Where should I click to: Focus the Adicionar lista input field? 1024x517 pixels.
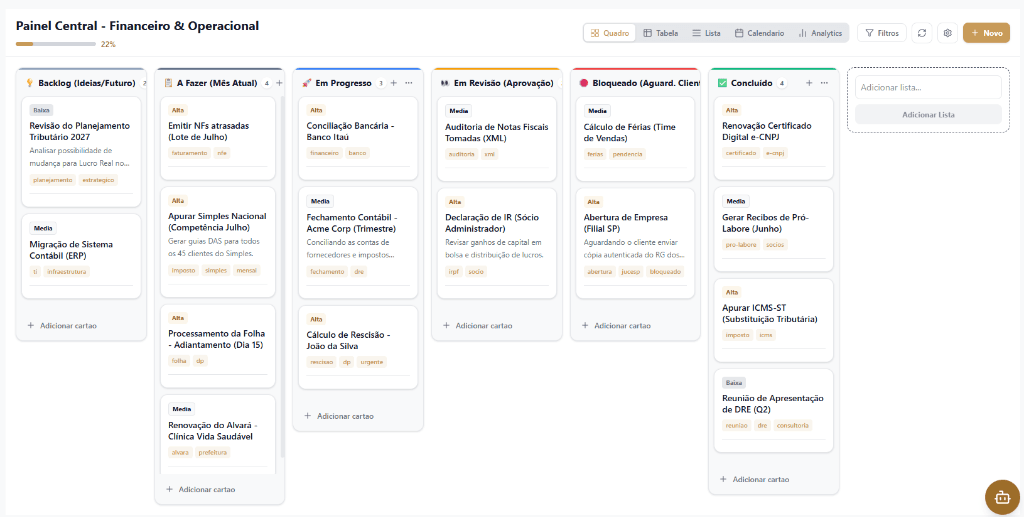tap(928, 87)
